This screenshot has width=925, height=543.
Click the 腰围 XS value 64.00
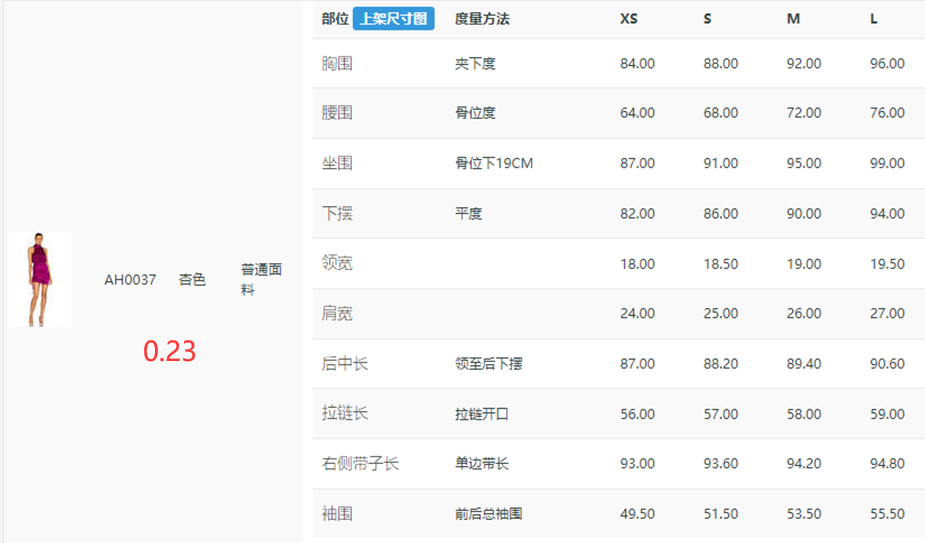[637, 113]
